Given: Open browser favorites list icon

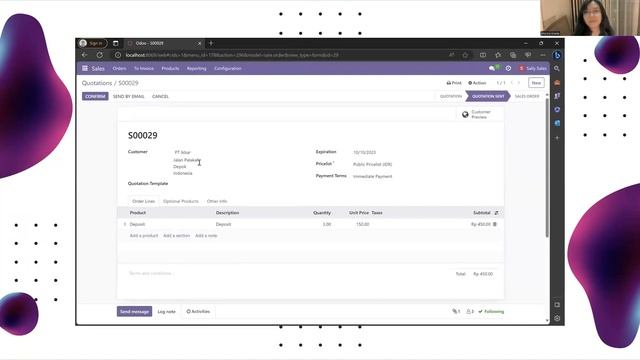Looking at the screenshot, I should (498, 55).
